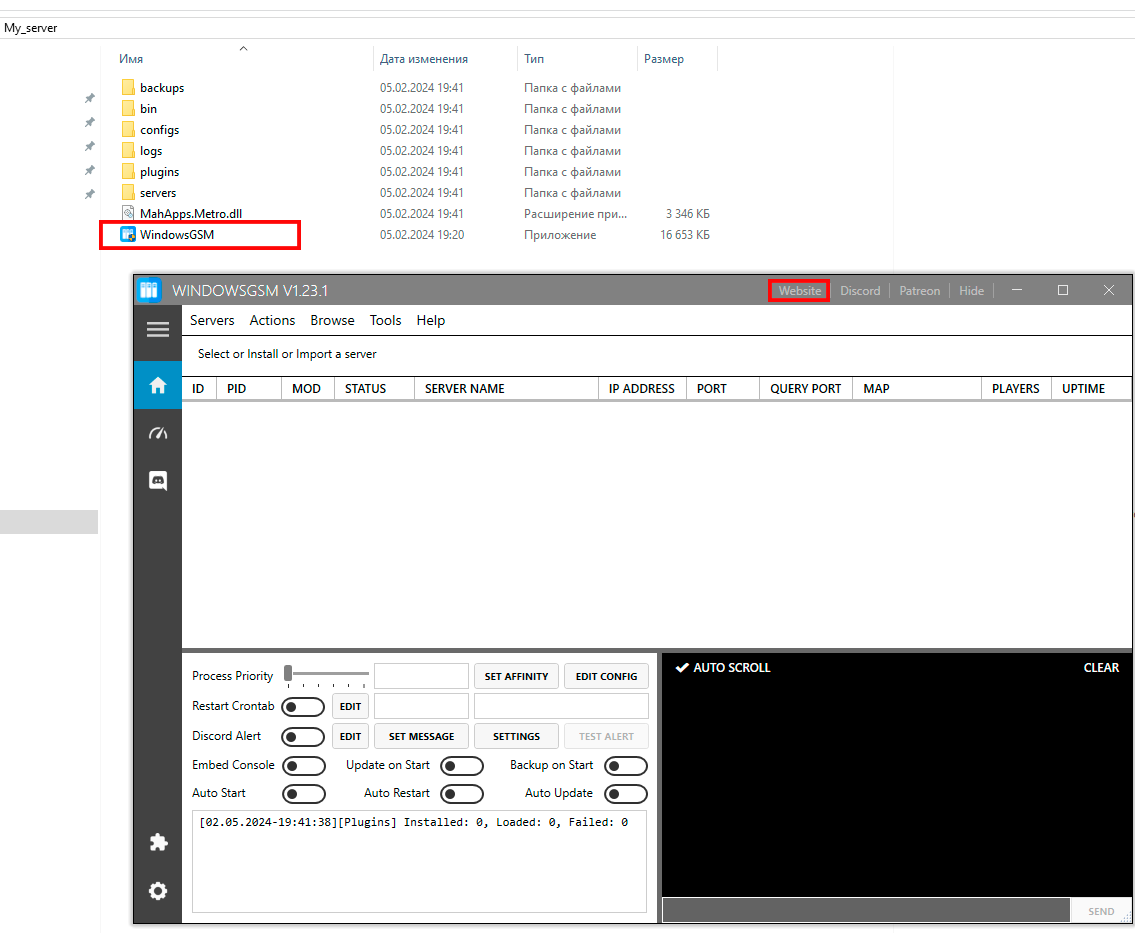Click the Website link in title bar

click(800, 290)
